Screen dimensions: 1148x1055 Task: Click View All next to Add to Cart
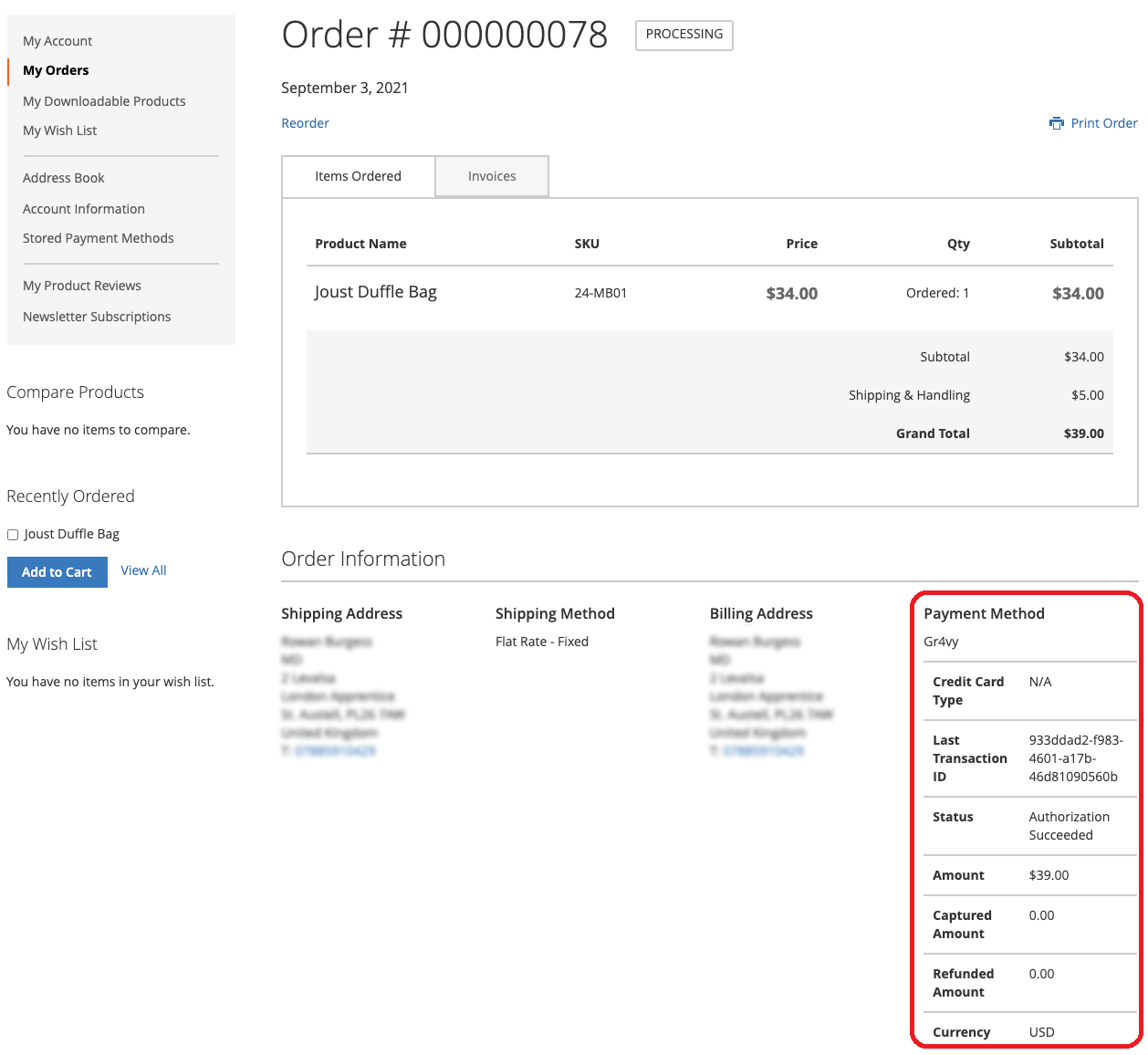pos(143,569)
